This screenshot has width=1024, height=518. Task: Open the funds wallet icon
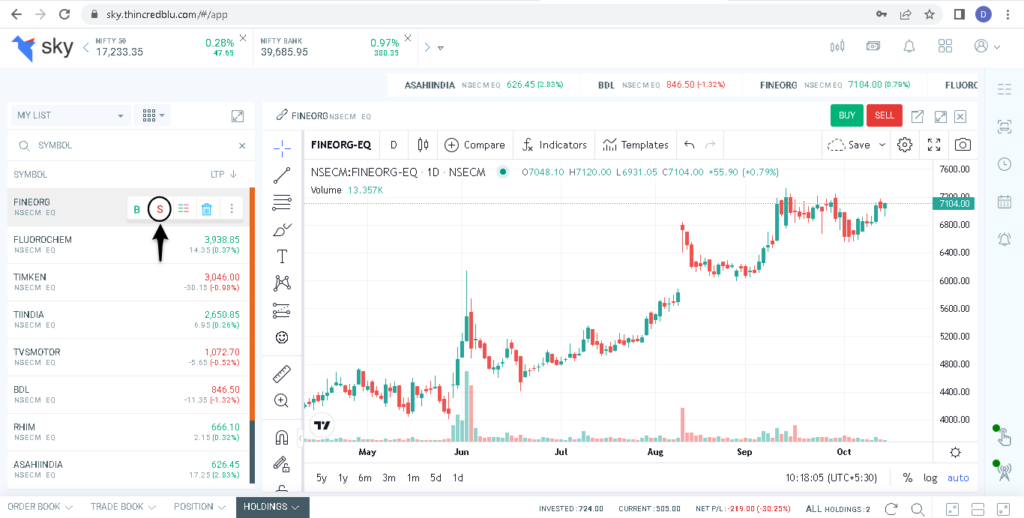click(x=873, y=46)
